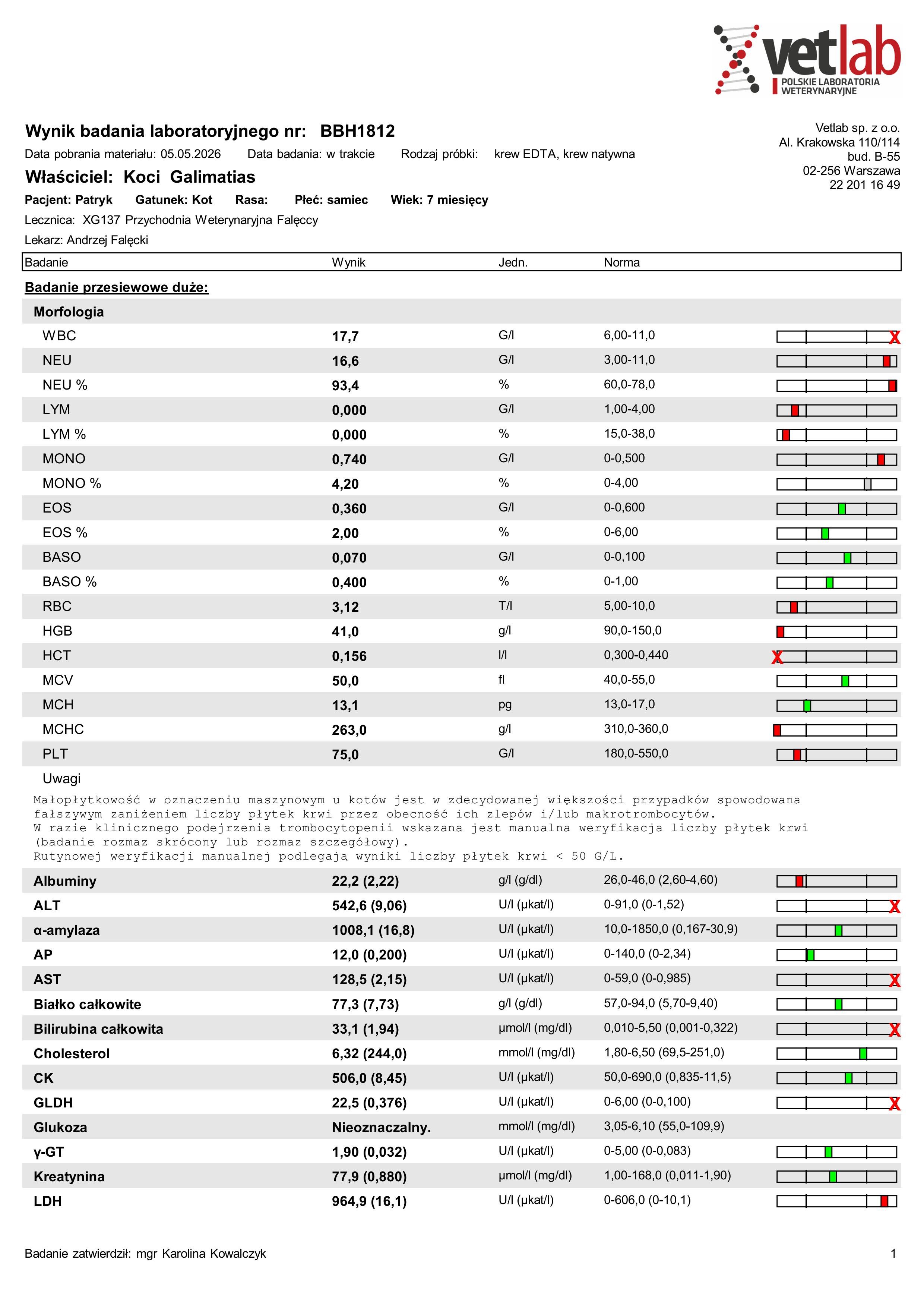Click the postal line "02-256 Warszawa"
The image size is (924, 1308).
pos(852,170)
